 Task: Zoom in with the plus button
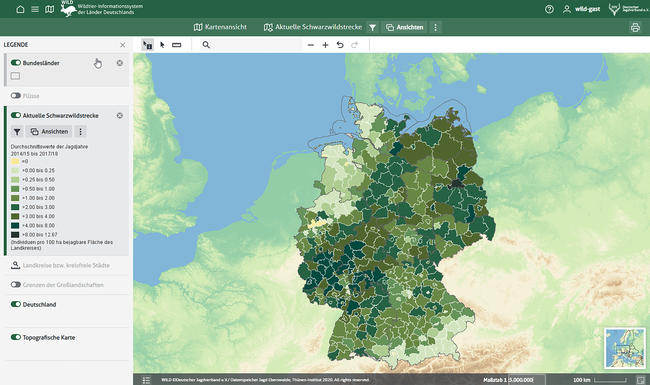325,45
